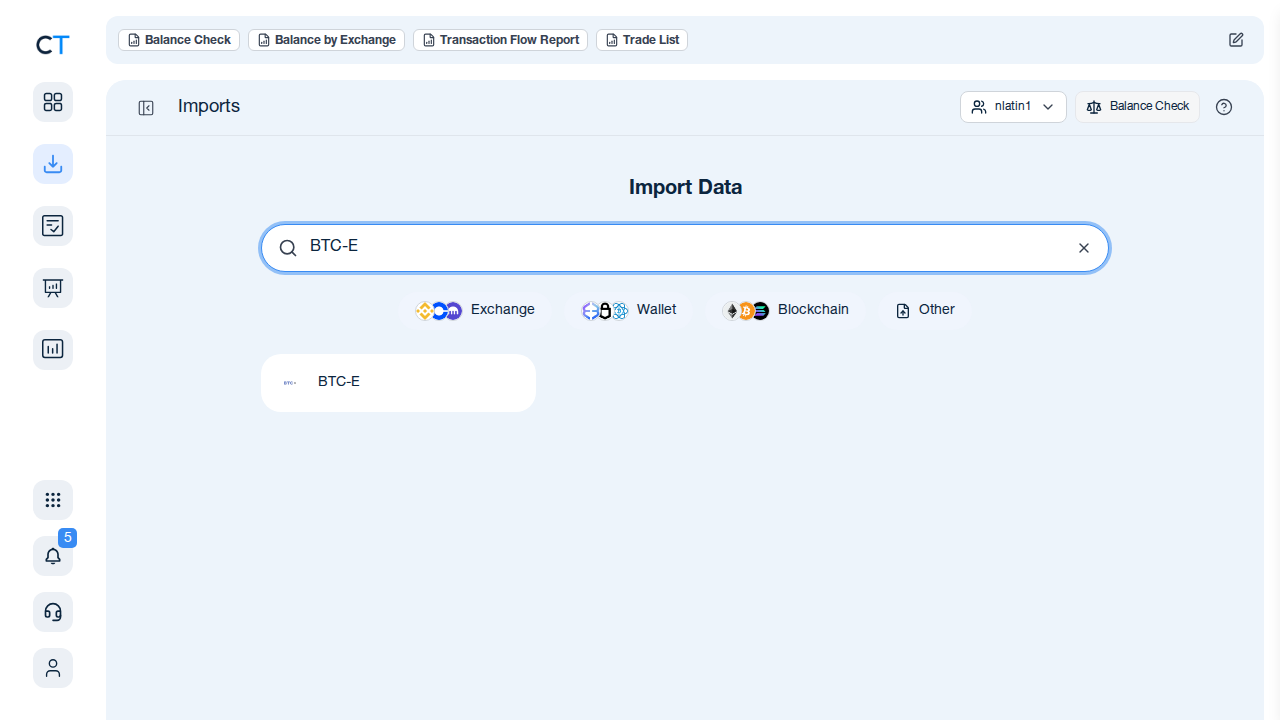The height and width of the screenshot is (720, 1280).
Task: Open the Trade List shortcut
Action: [x=642, y=40]
